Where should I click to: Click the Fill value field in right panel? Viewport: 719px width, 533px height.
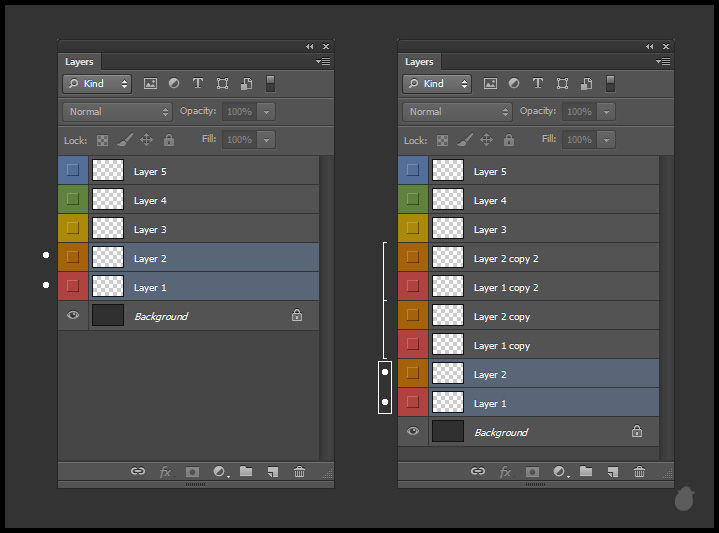point(579,140)
